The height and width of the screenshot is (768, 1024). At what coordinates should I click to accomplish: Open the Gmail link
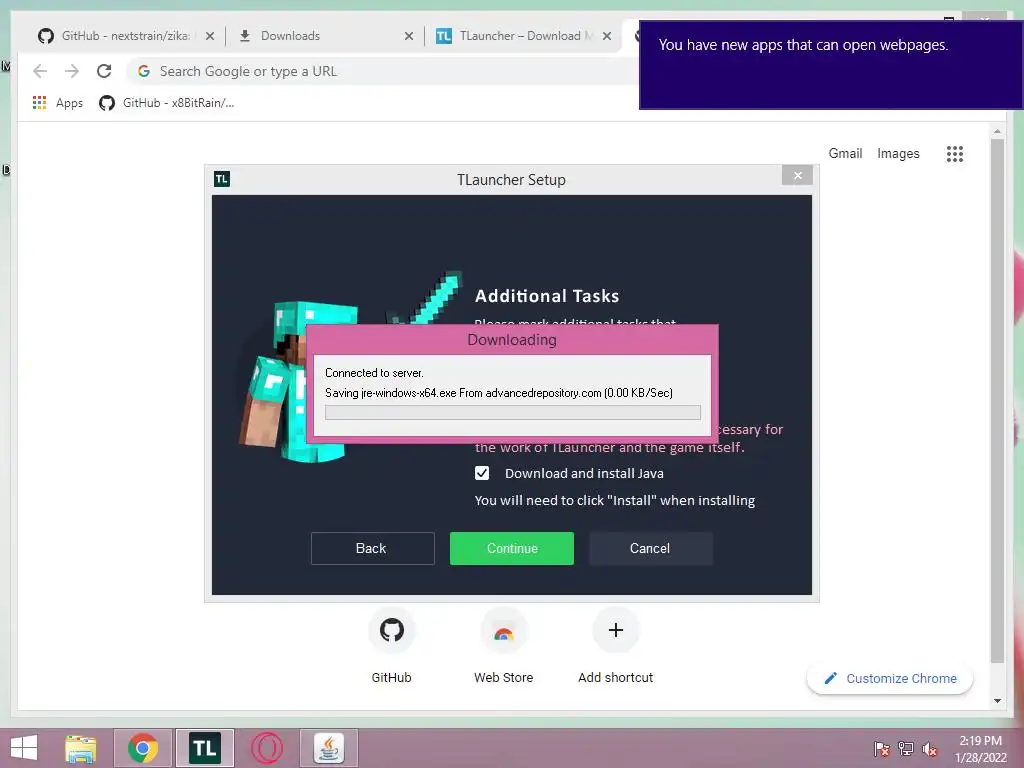tap(845, 153)
